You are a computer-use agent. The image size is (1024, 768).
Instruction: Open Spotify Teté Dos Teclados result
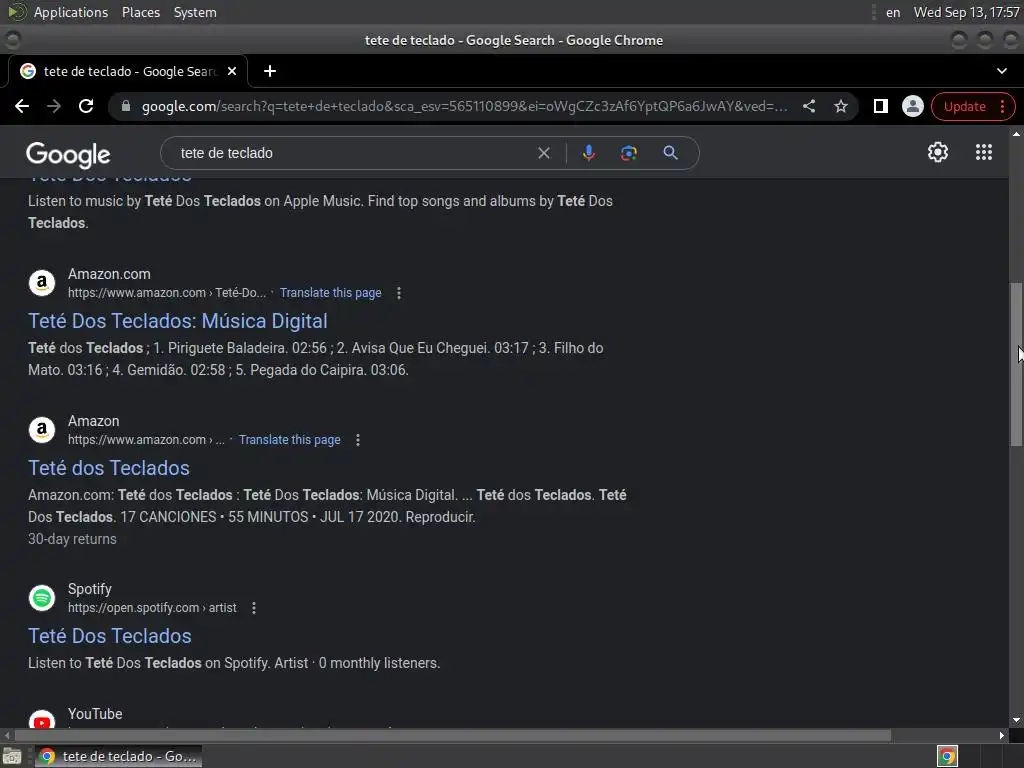(x=110, y=636)
